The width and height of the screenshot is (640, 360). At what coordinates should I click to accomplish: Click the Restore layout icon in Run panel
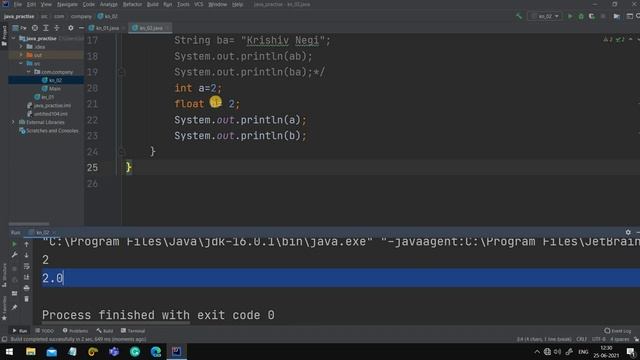14,293
